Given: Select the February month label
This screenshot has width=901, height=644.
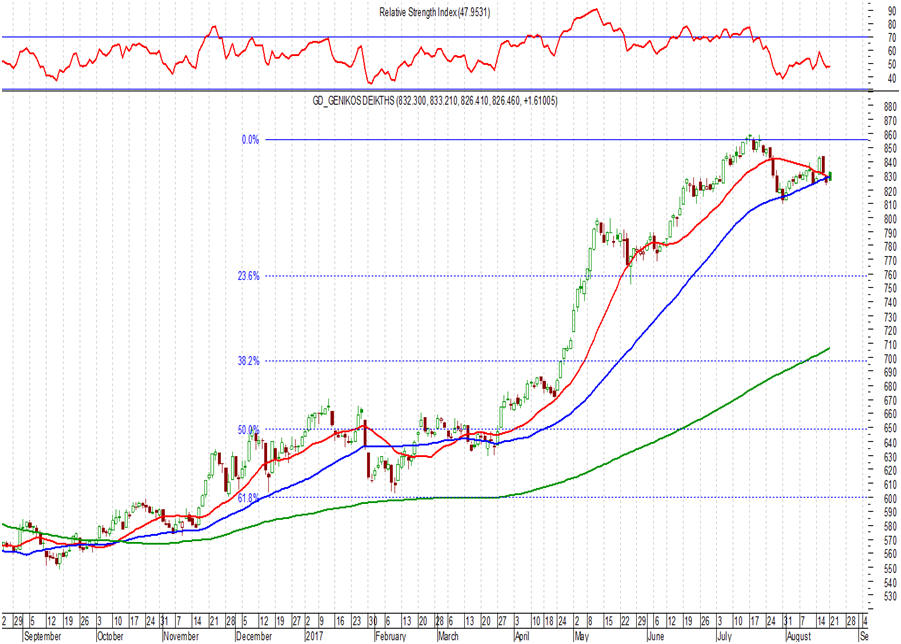Looking at the screenshot, I should [x=391, y=637].
